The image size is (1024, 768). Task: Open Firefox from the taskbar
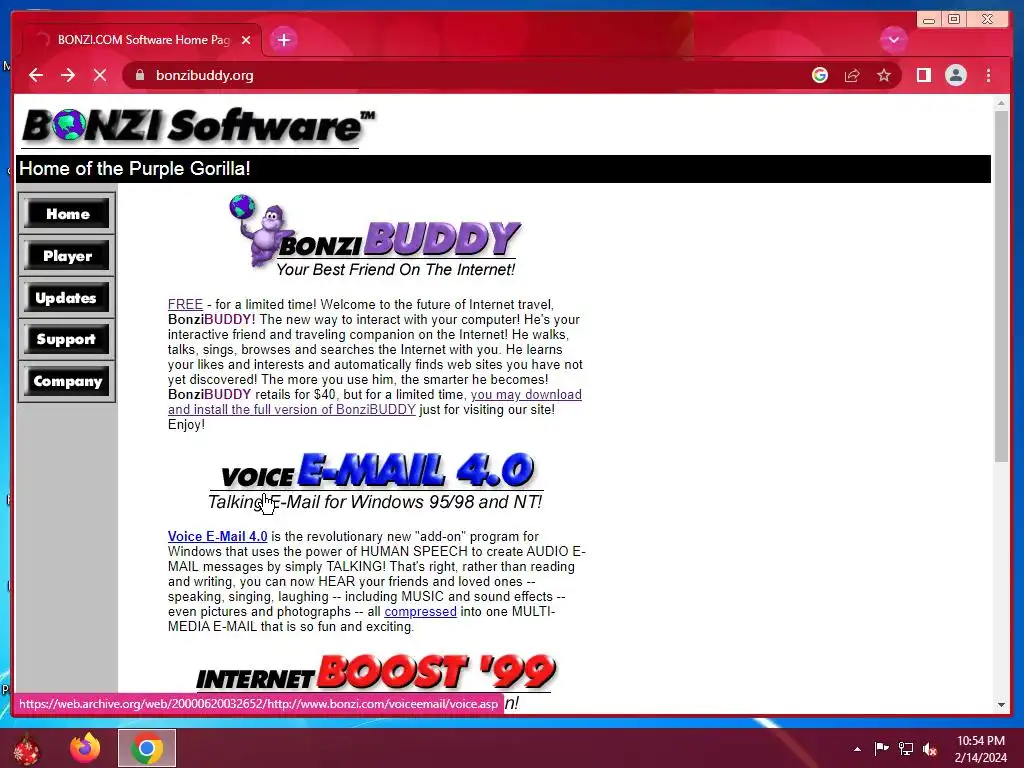click(x=85, y=748)
